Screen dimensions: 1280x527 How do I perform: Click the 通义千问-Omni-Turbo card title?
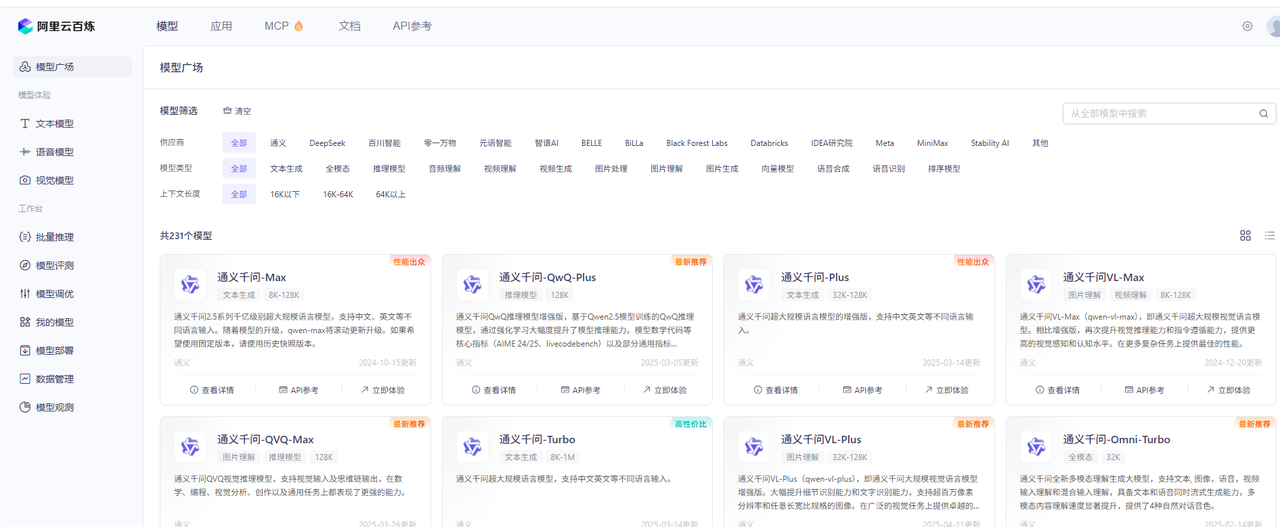coord(1116,439)
